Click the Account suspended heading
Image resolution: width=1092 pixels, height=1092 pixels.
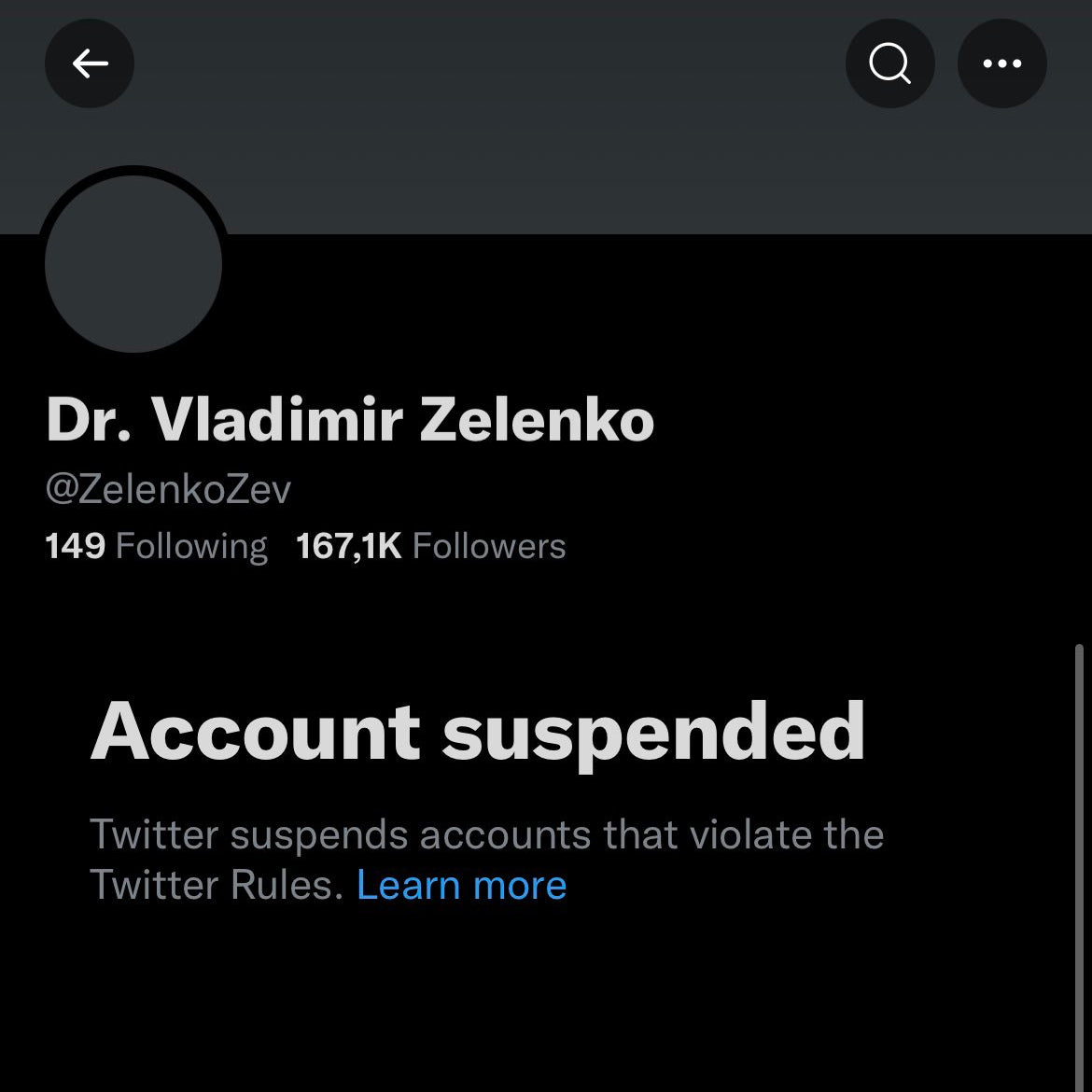[478, 732]
